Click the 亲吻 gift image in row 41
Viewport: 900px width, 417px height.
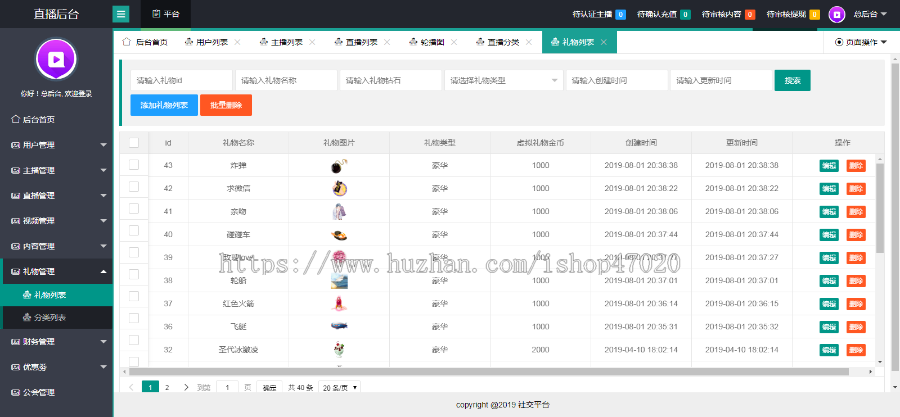(x=339, y=212)
